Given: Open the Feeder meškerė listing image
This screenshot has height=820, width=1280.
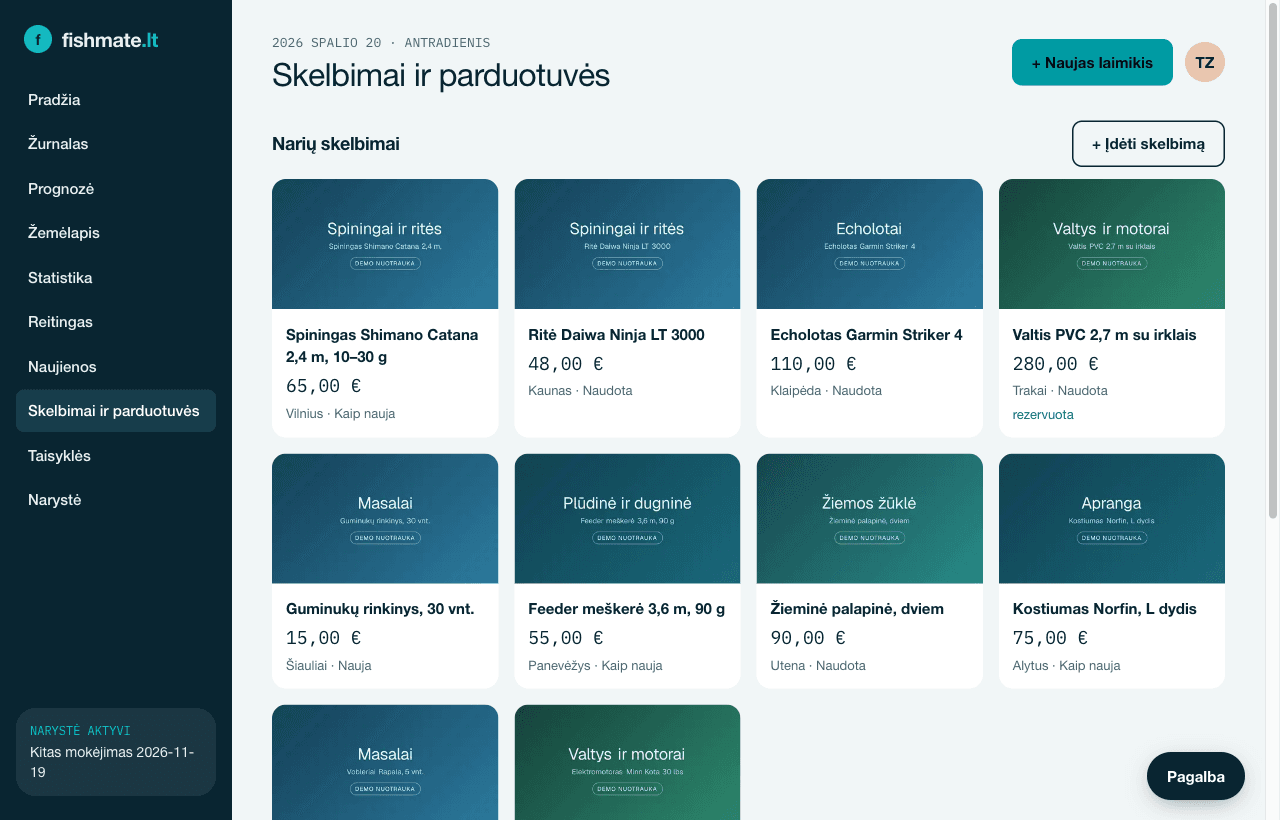Looking at the screenshot, I should (627, 519).
